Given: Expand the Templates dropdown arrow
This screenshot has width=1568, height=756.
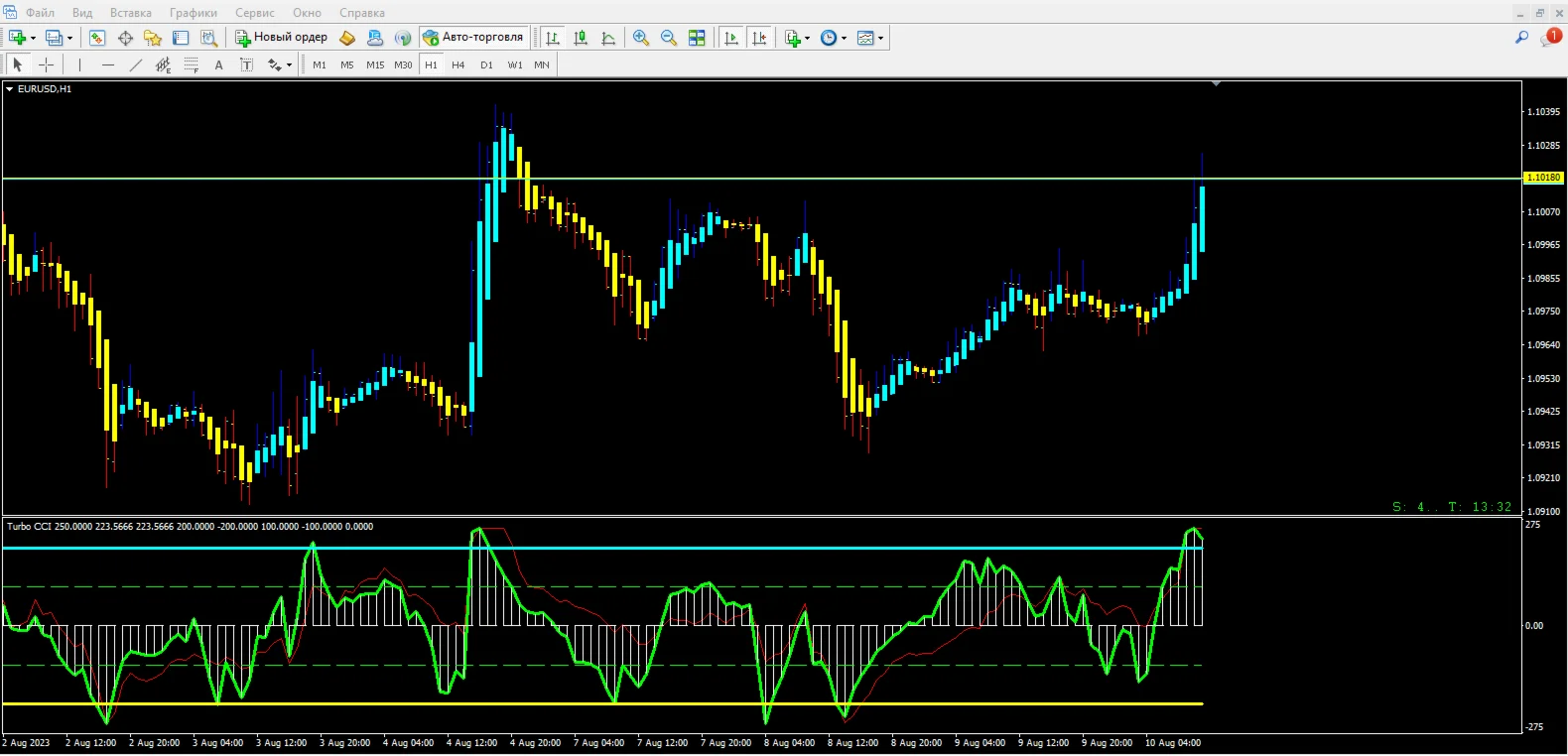Looking at the screenshot, I should tap(880, 39).
